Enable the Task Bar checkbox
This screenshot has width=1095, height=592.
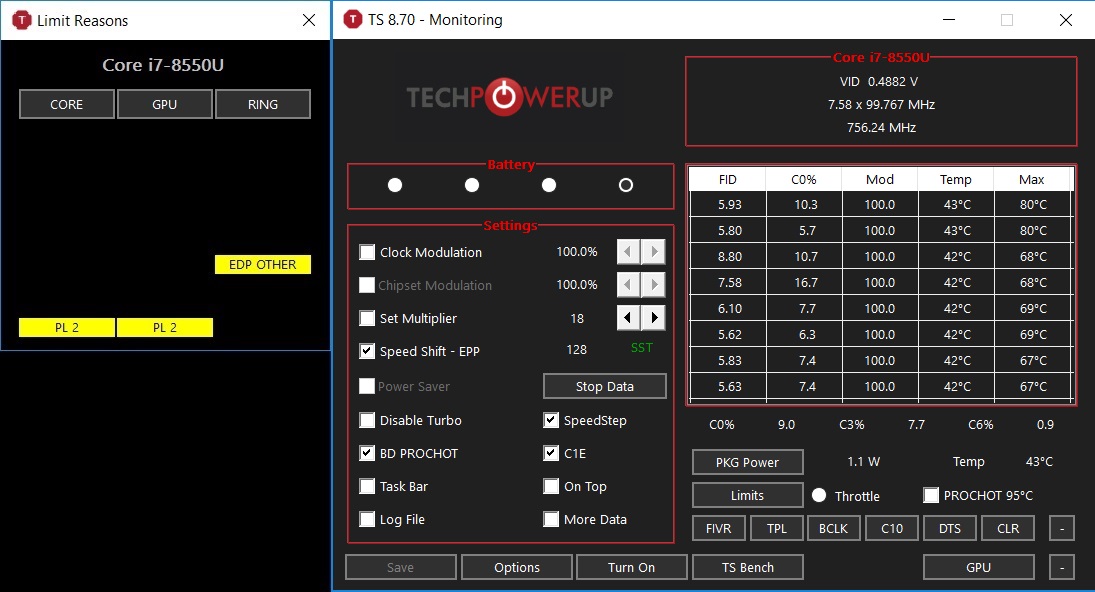tap(367, 486)
